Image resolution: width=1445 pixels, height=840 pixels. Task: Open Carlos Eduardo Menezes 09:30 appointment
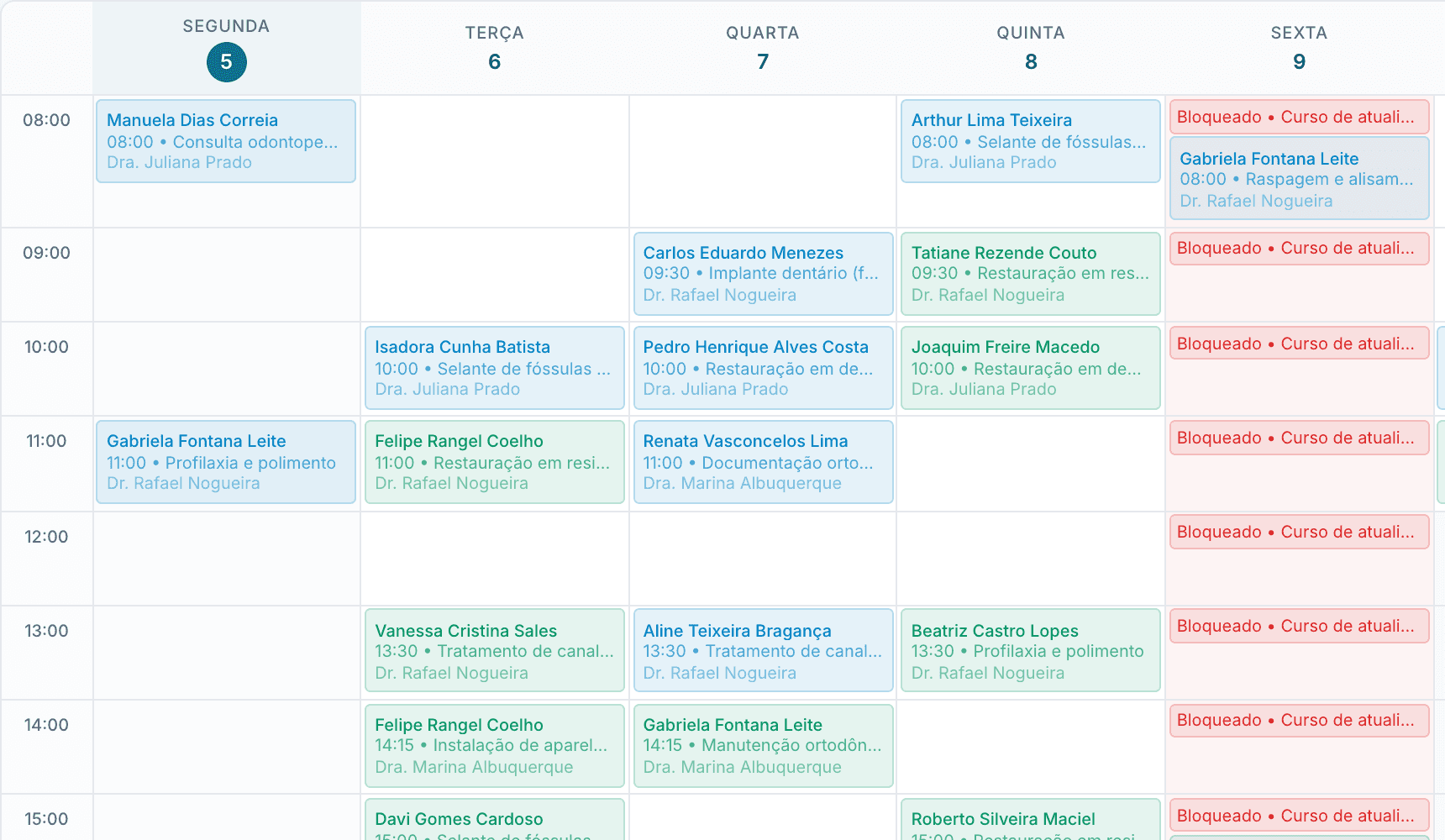tap(763, 274)
